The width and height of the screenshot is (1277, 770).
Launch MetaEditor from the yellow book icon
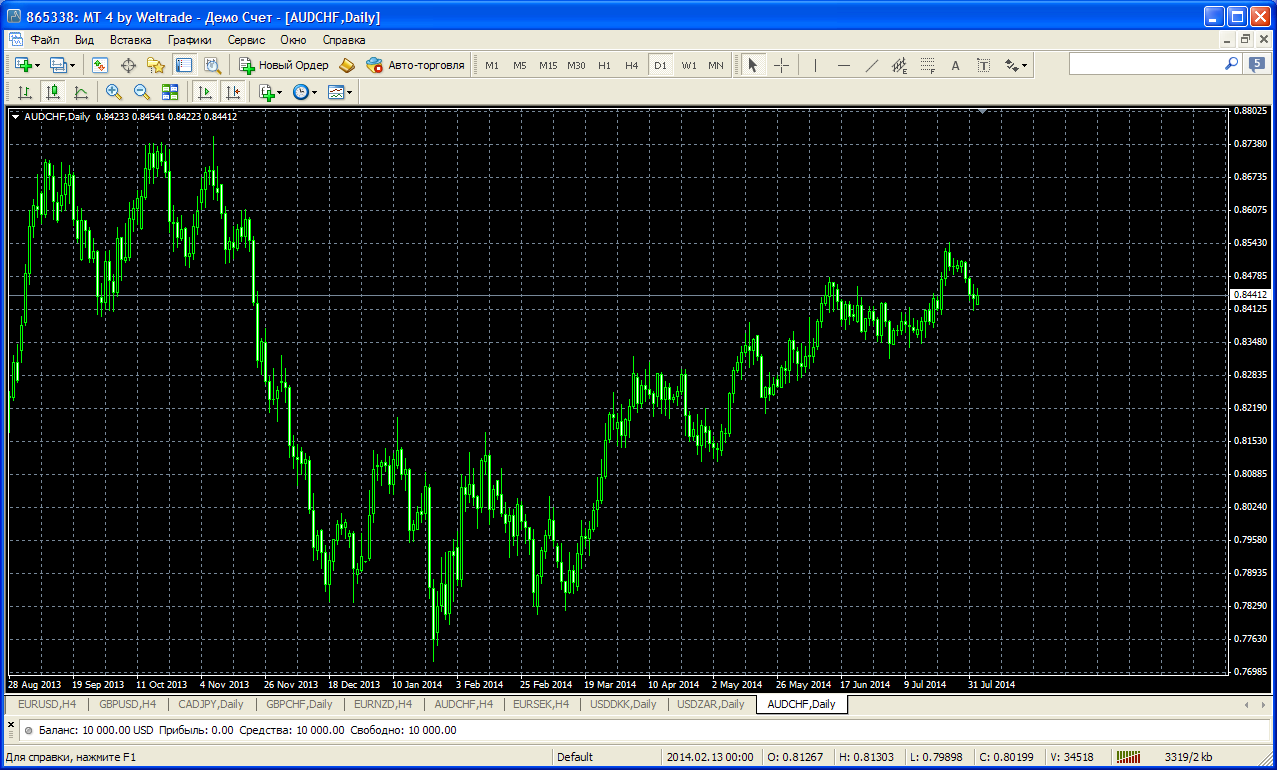[347, 65]
